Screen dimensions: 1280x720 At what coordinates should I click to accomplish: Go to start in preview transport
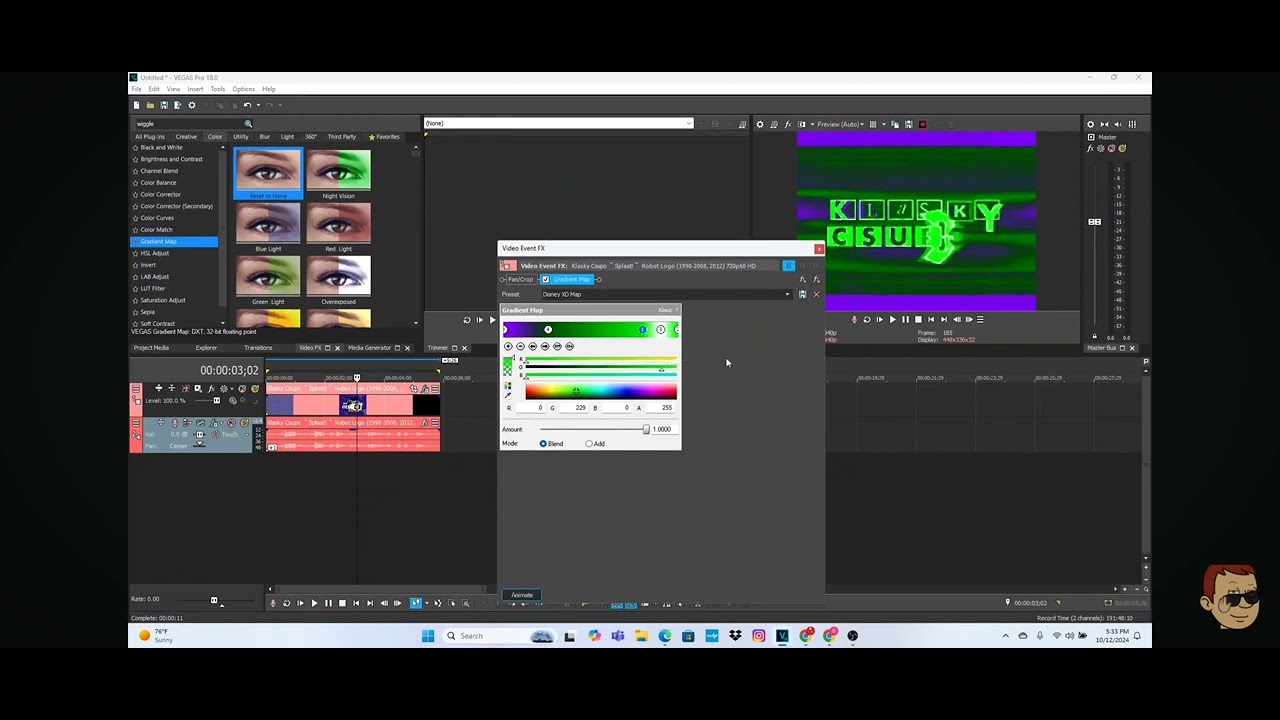click(x=931, y=320)
